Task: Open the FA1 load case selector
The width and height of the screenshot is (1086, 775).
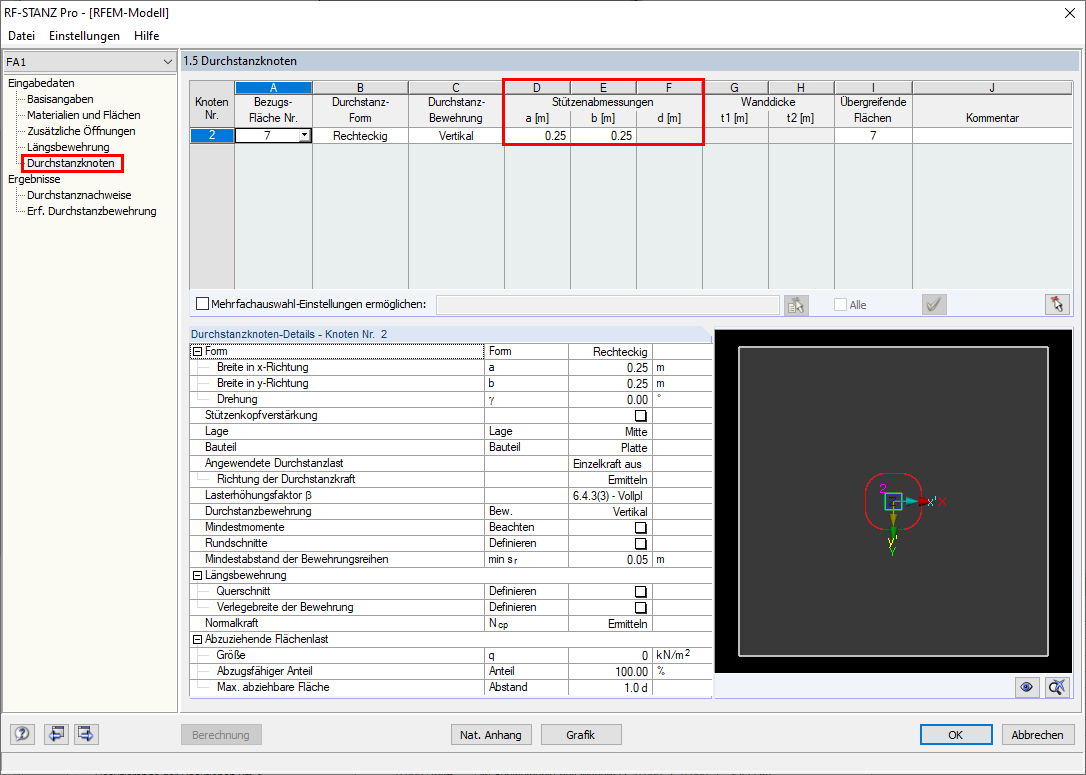Action: (x=88, y=60)
